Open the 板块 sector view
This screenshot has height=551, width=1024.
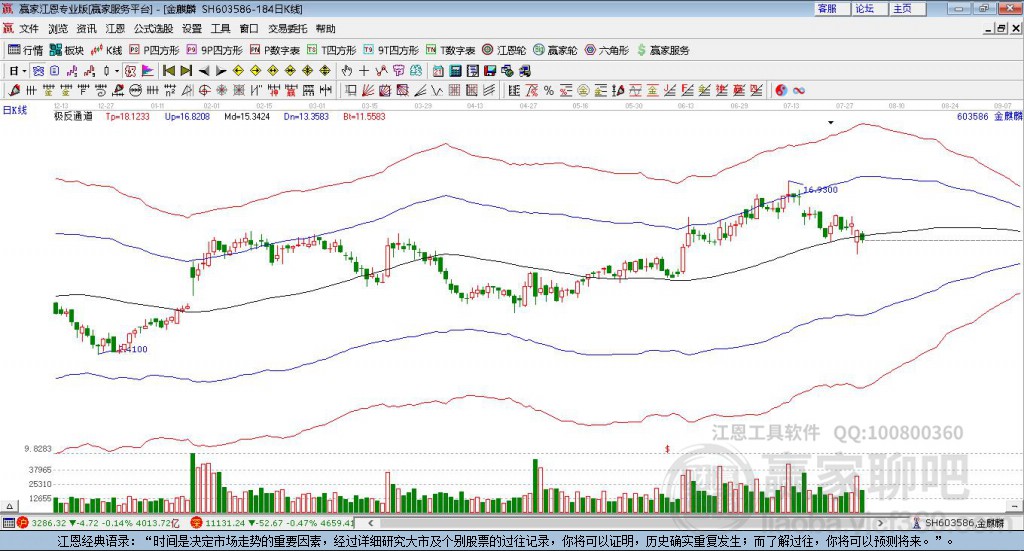coord(67,50)
